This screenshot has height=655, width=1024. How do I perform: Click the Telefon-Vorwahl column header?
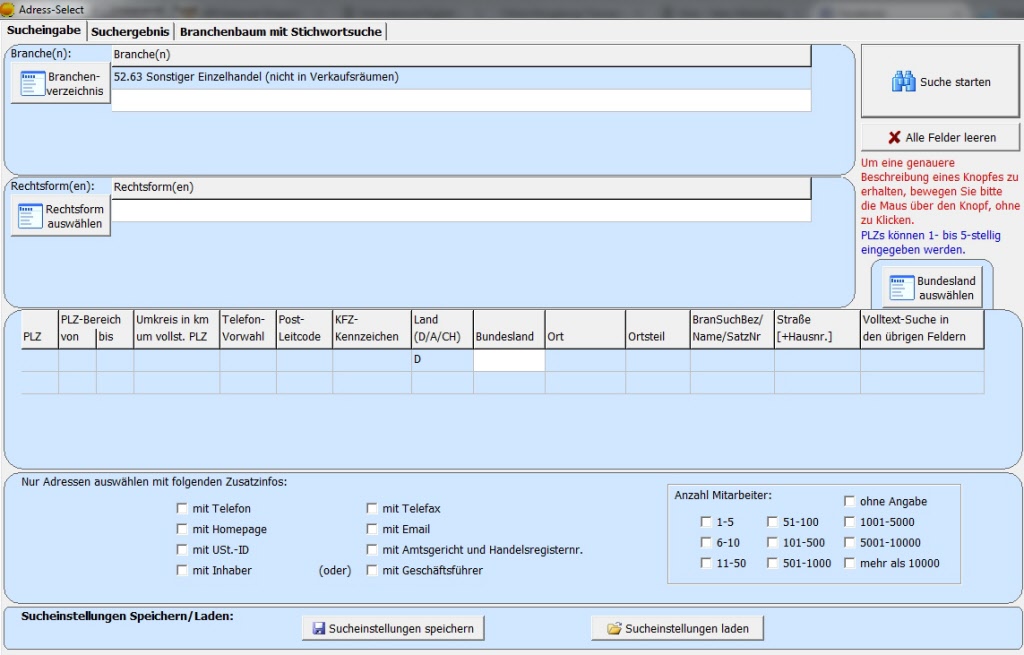(248, 328)
